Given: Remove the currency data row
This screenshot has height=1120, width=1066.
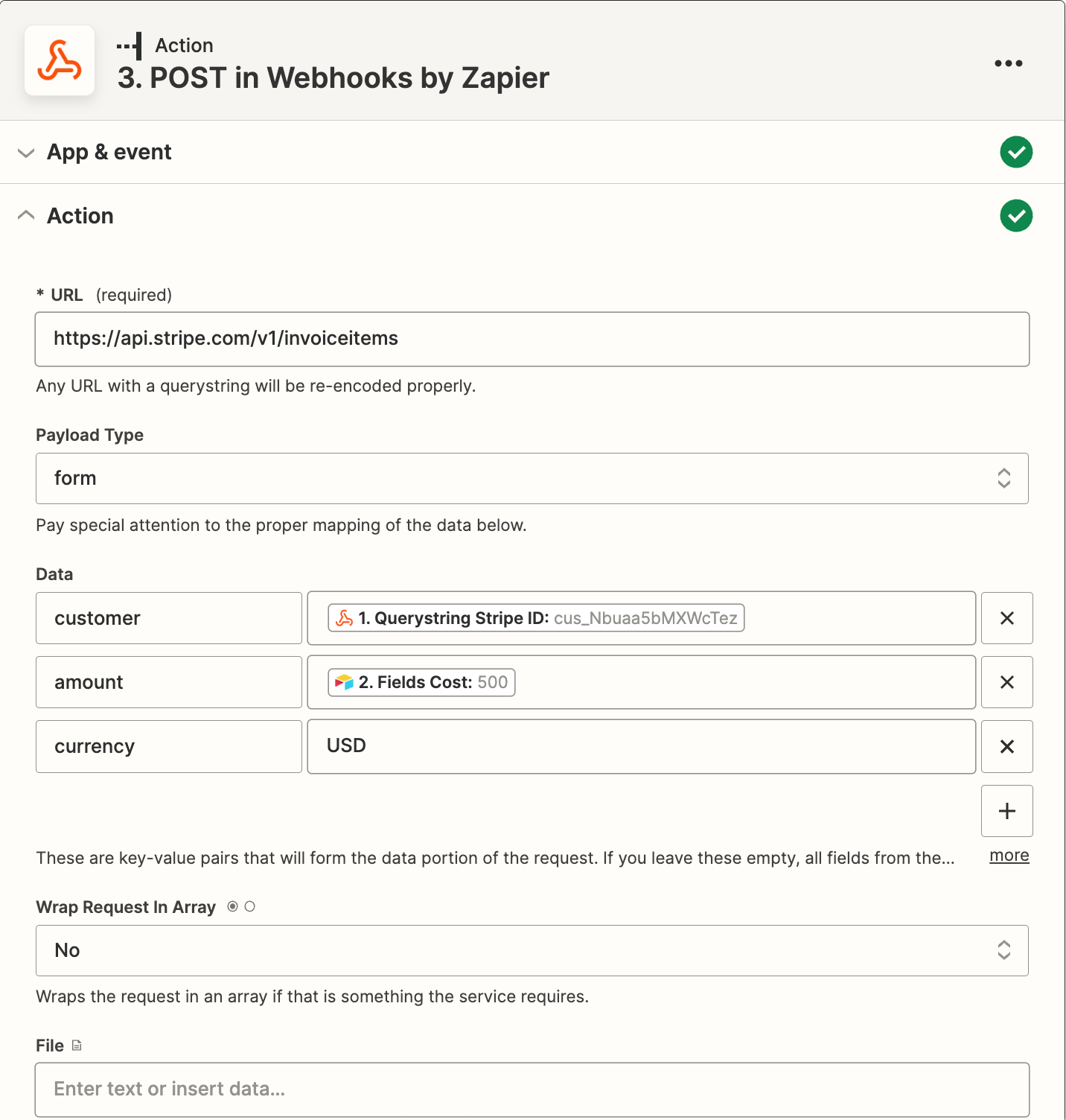Looking at the screenshot, I should (x=1007, y=746).
